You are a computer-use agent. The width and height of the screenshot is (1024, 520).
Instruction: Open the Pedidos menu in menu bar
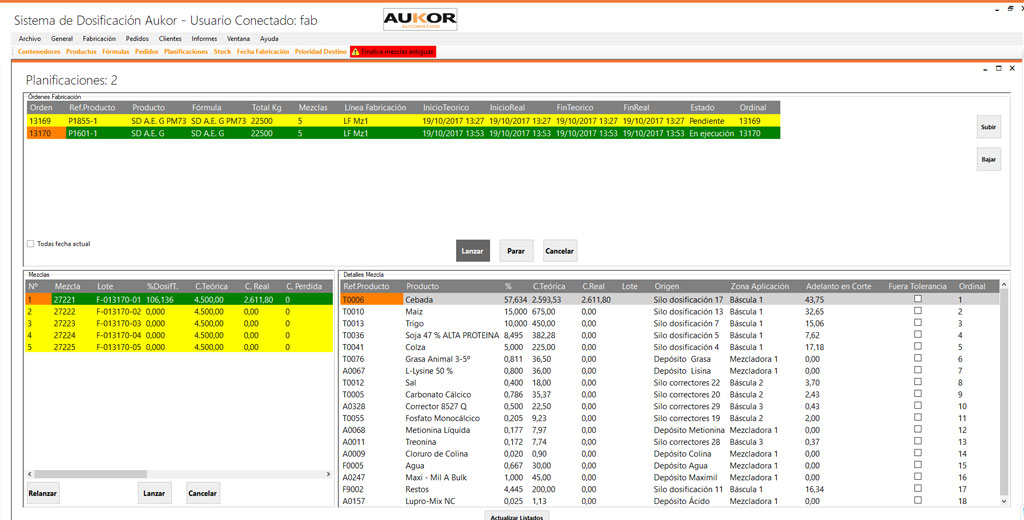137,39
